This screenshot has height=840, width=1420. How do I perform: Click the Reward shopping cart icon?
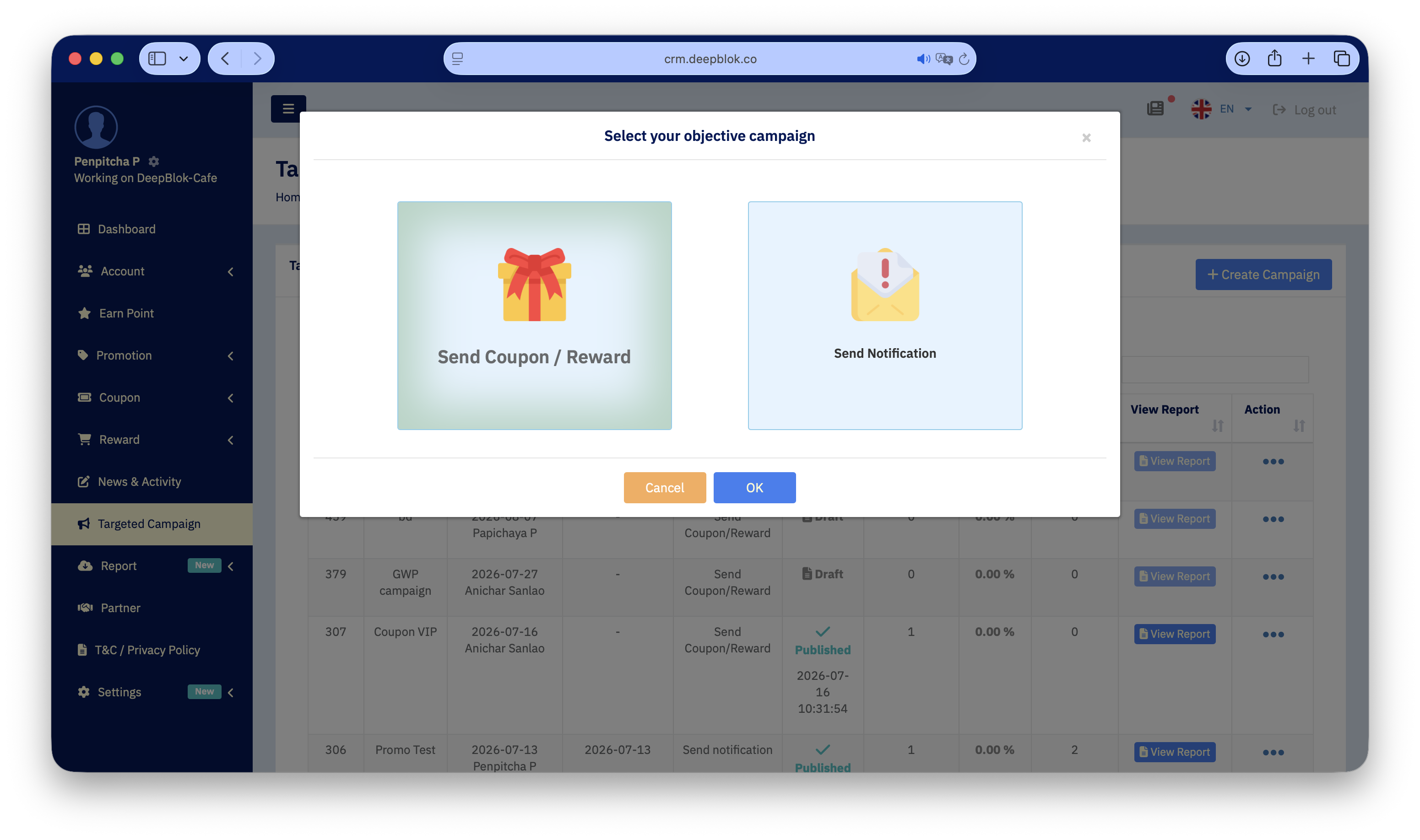[84, 439]
